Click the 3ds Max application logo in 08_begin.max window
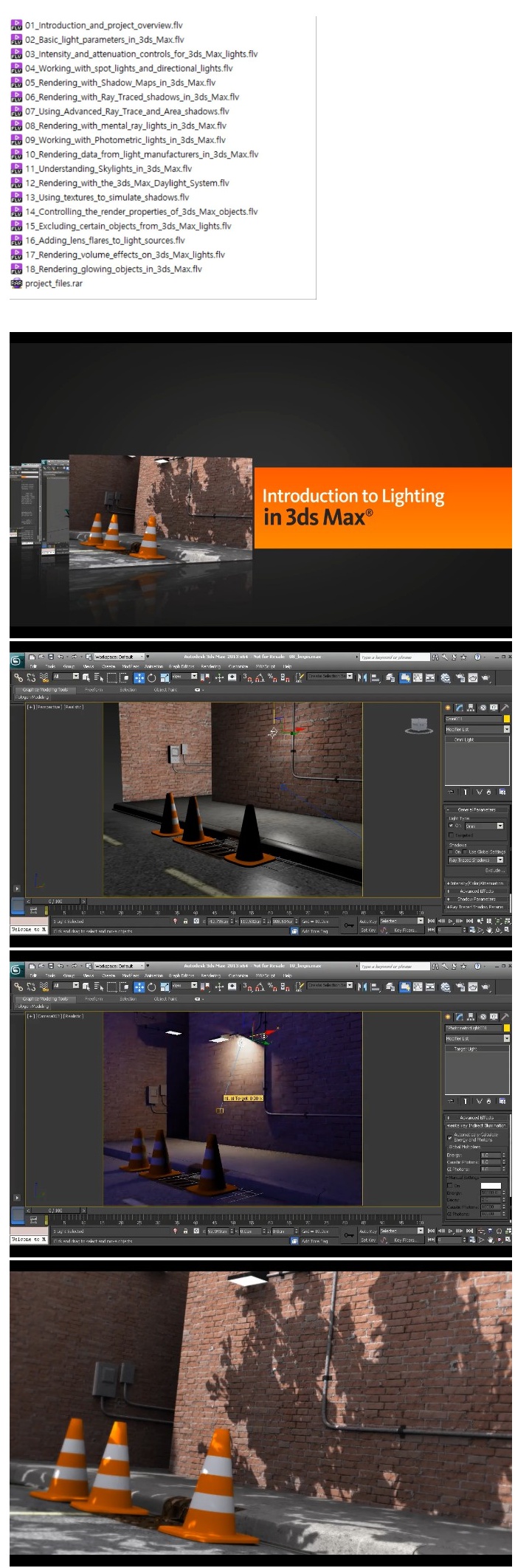The image size is (515, 1568). click(x=15, y=660)
